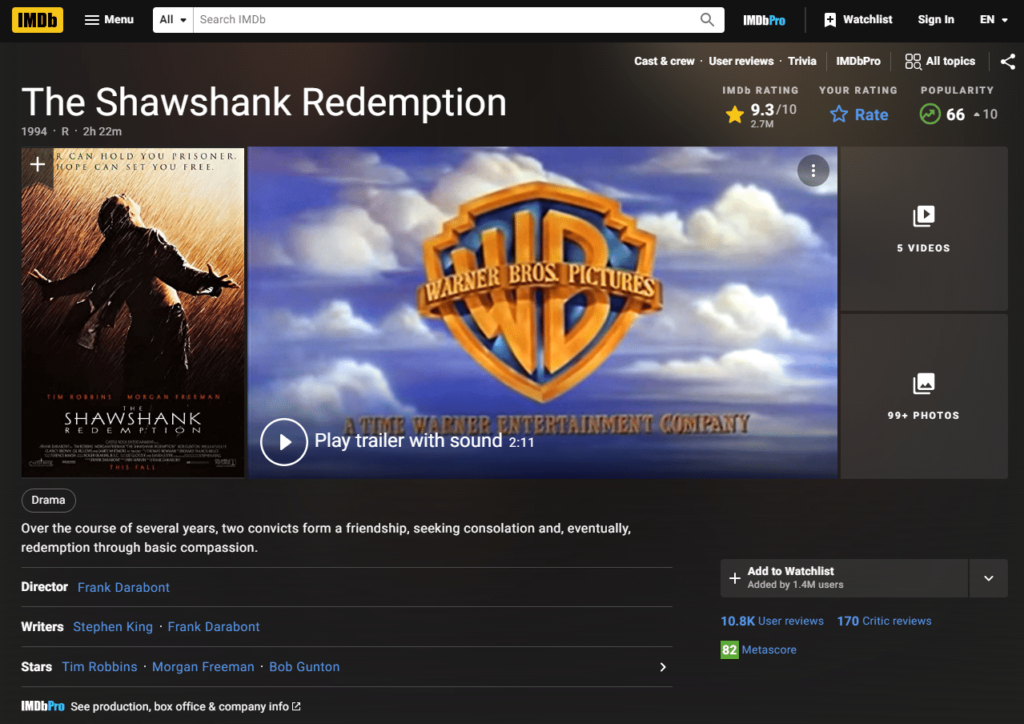Open the All search category dropdown

(173, 20)
